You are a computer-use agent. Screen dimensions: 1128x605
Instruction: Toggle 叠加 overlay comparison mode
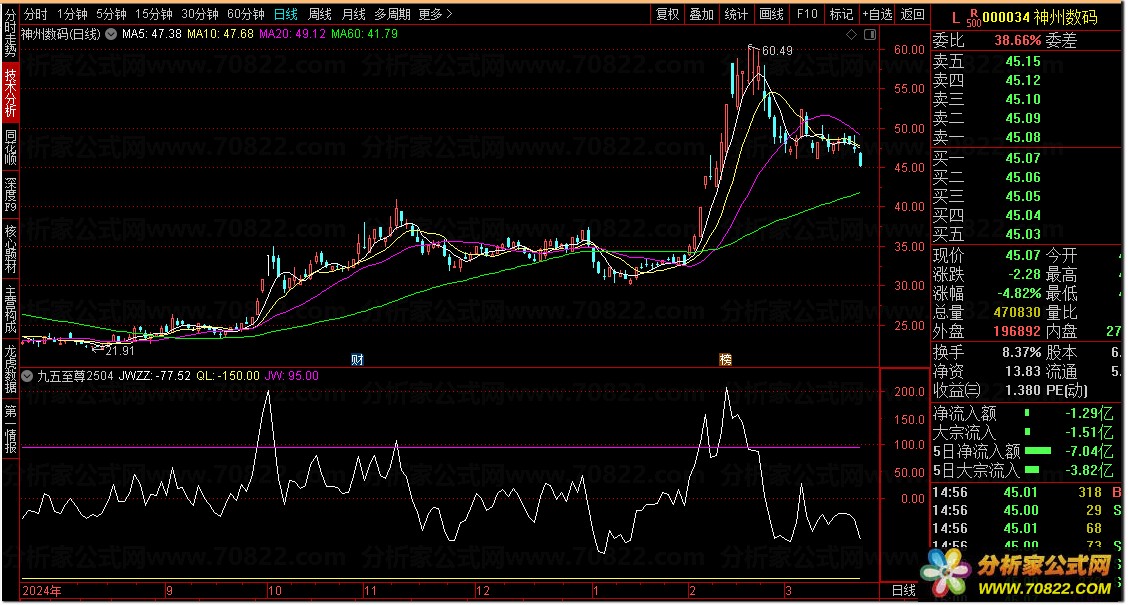(702, 14)
